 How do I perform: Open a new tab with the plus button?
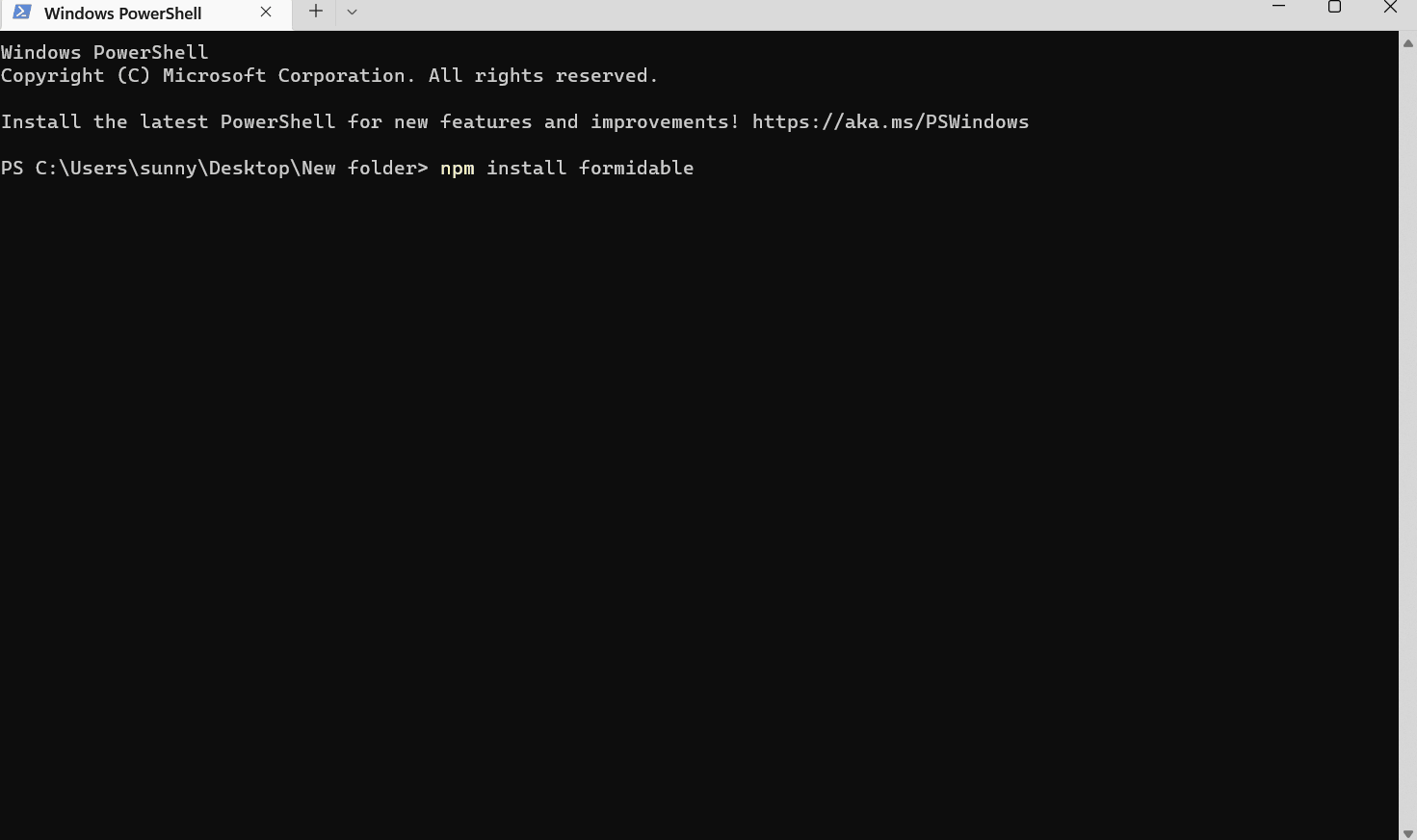coord(315,12)
